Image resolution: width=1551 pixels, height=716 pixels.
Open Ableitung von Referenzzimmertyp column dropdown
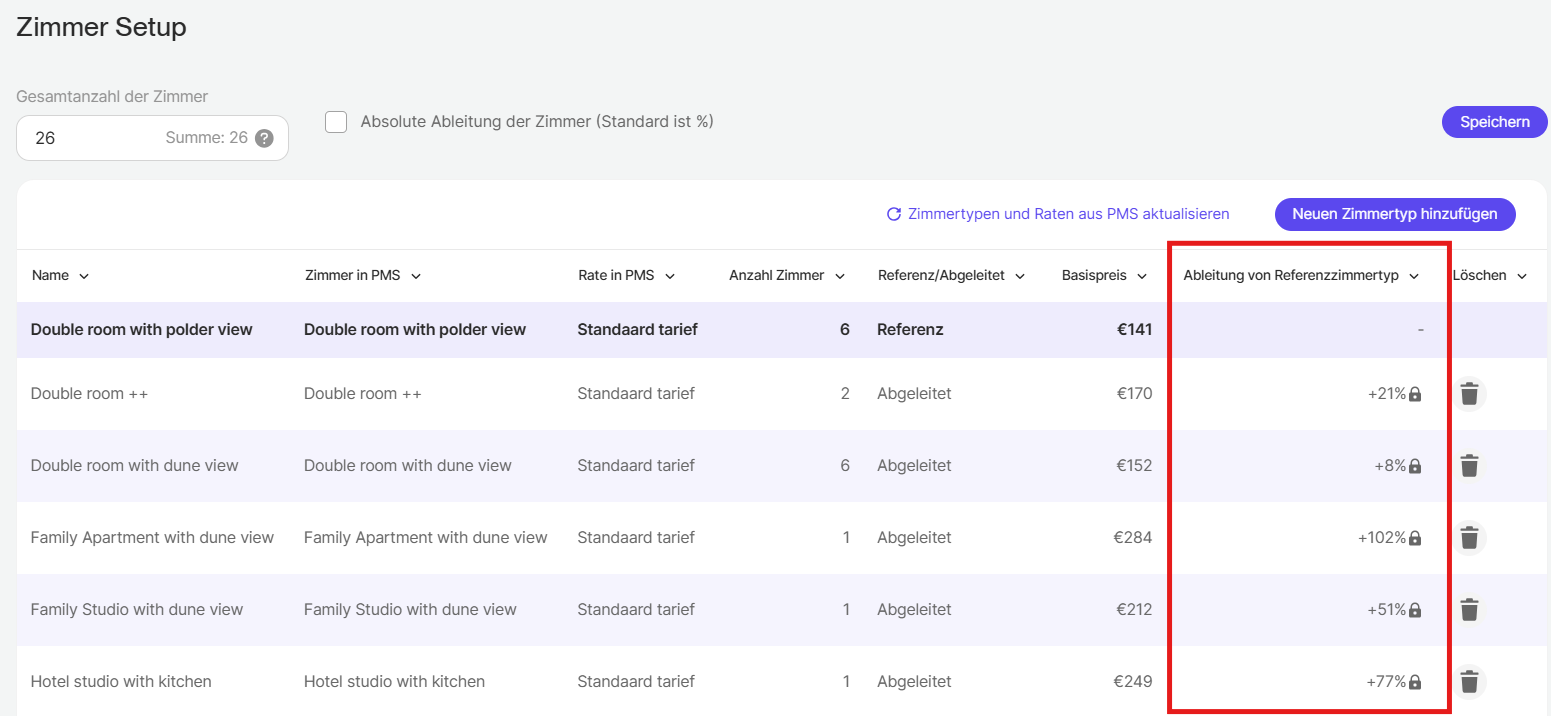click(x=1414, y=276)
